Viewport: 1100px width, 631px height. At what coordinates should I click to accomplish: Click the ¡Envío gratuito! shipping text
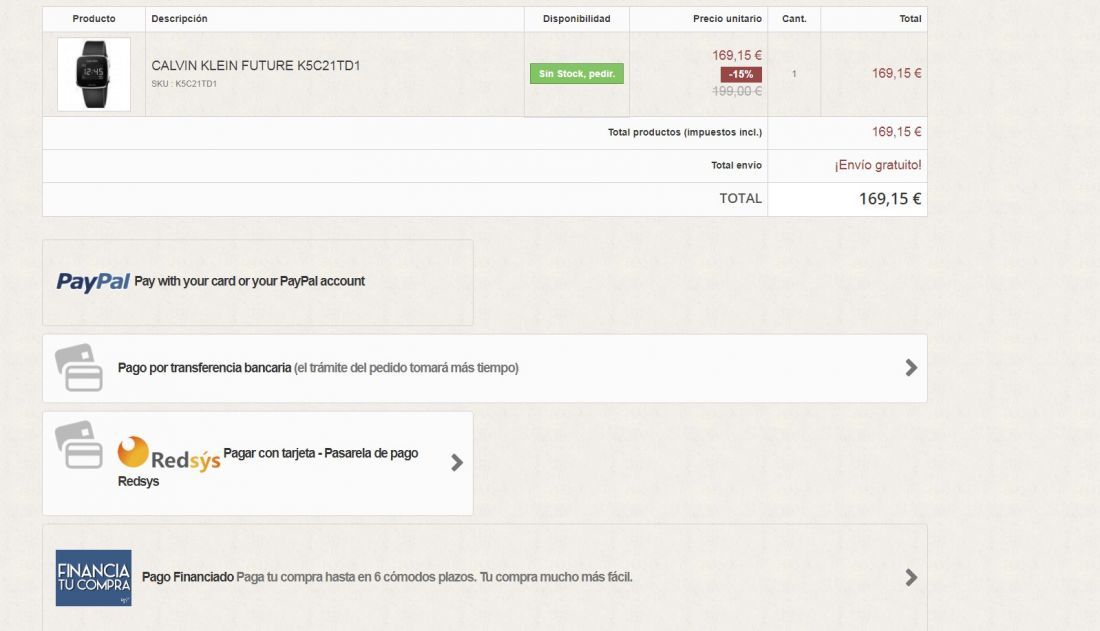(878, 165)
